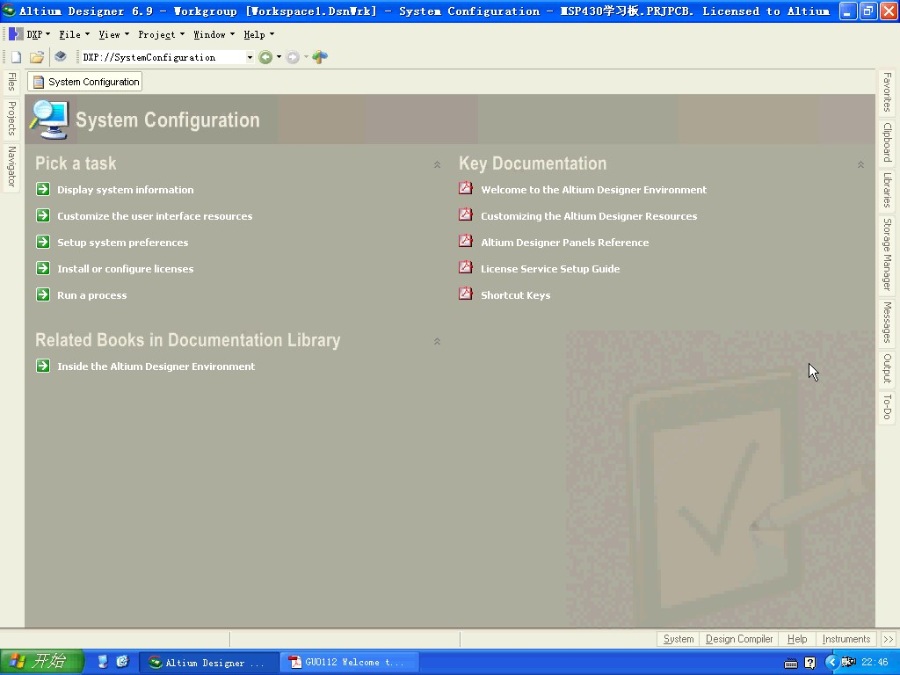The image size is (900, 675).
Task: Click the new document toolbar icon
Action: pos(16,57)
